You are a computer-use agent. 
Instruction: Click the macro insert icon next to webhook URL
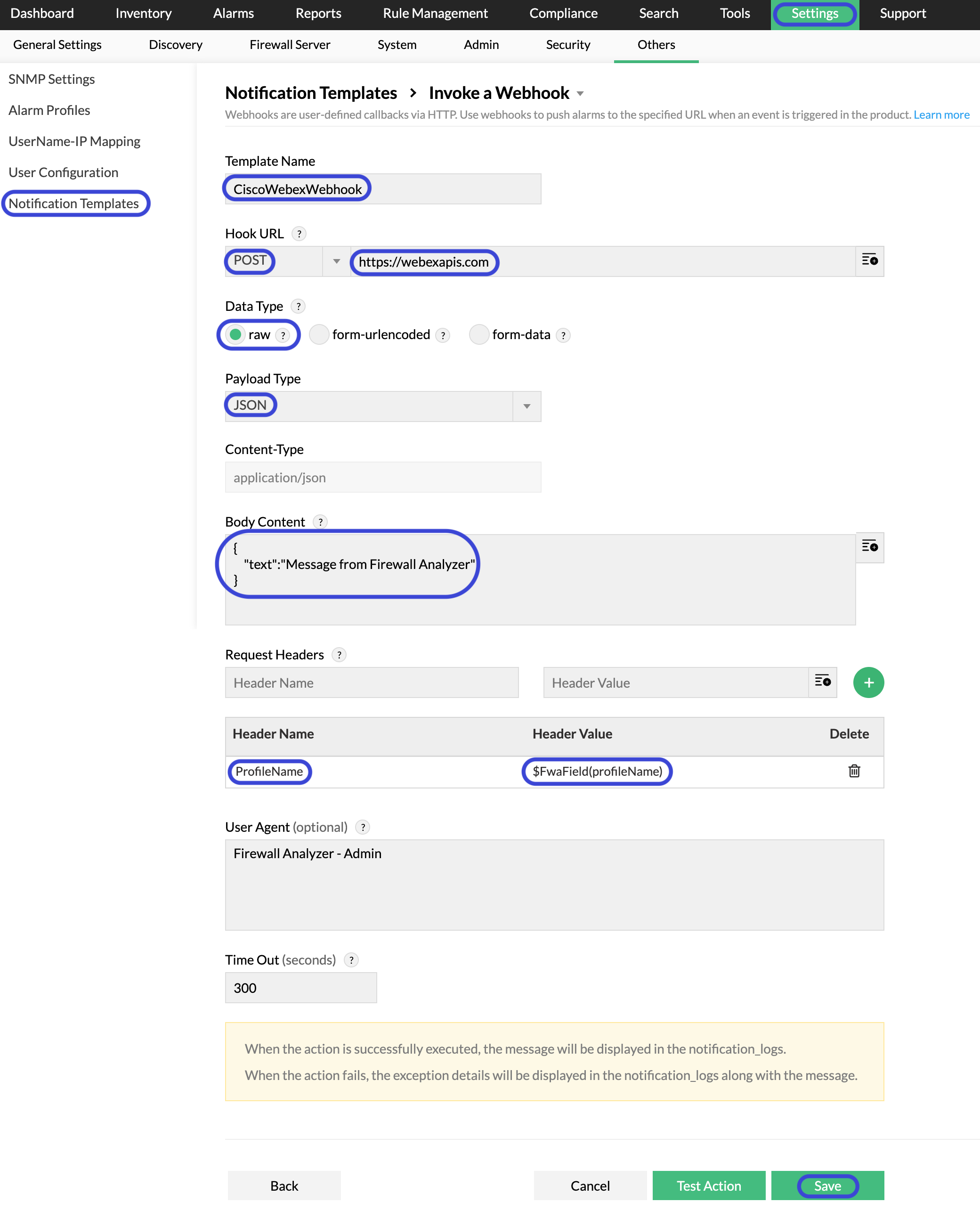pos(870,261)
